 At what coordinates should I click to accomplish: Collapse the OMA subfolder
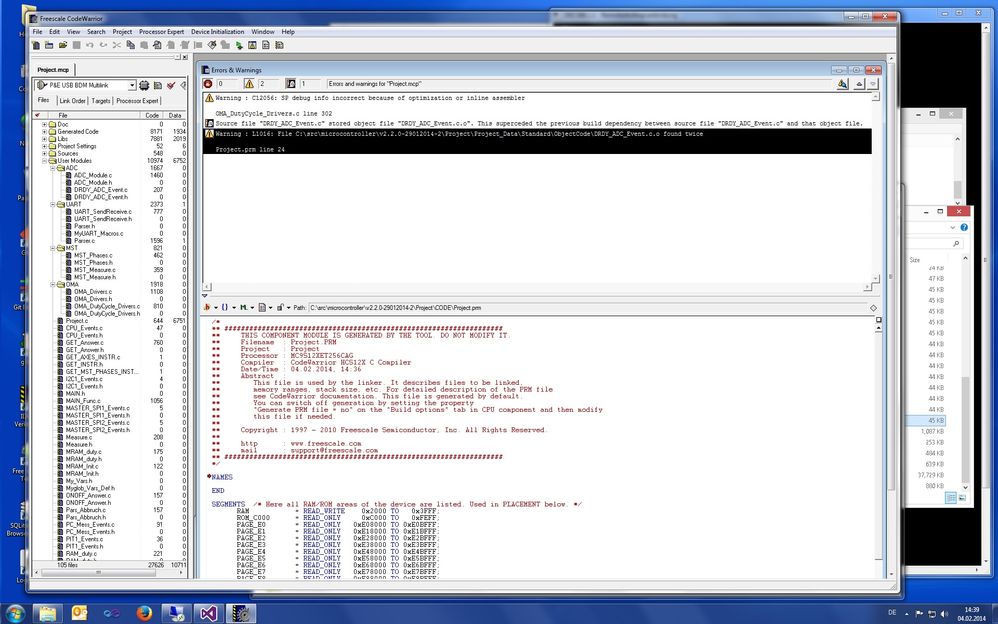(53, 285)
